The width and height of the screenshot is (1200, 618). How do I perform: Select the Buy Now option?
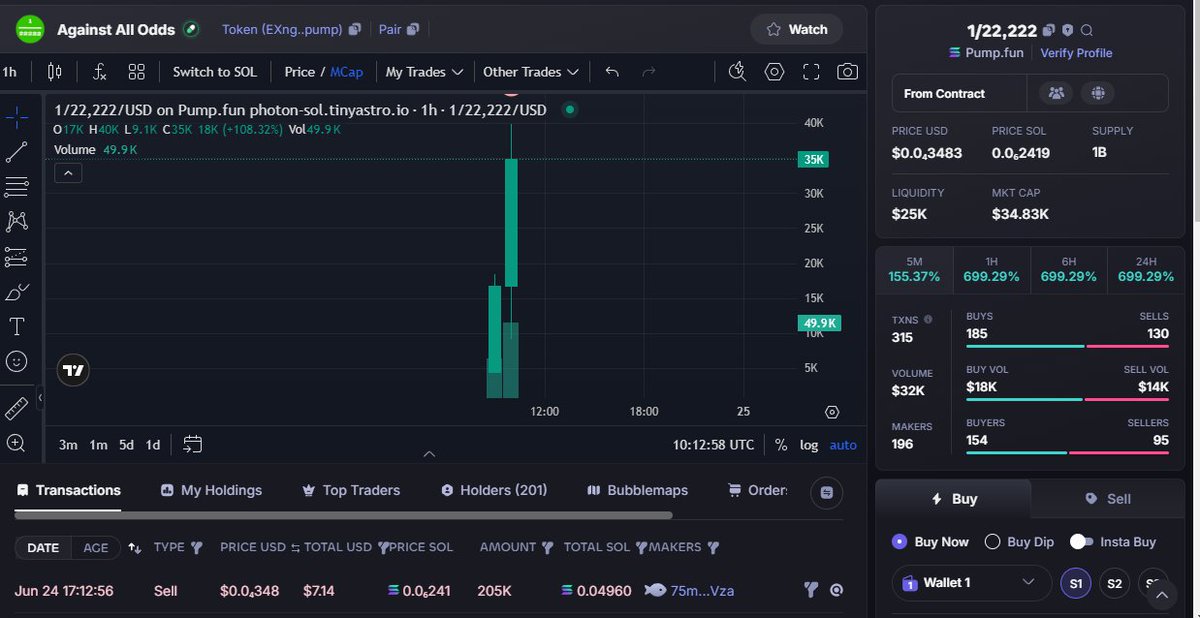click(930, 542)
